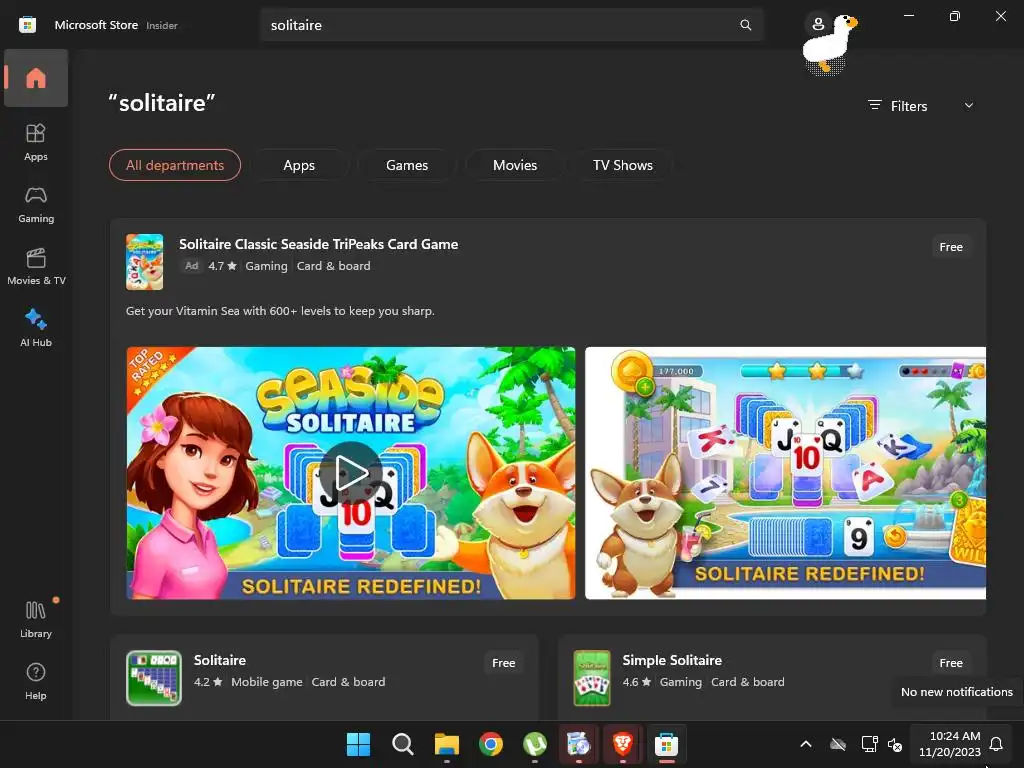This screenshot has width=1024, height=768.
Task: Click the 4.6 rating of Simple Solitaire
Action: pos(637,682)
